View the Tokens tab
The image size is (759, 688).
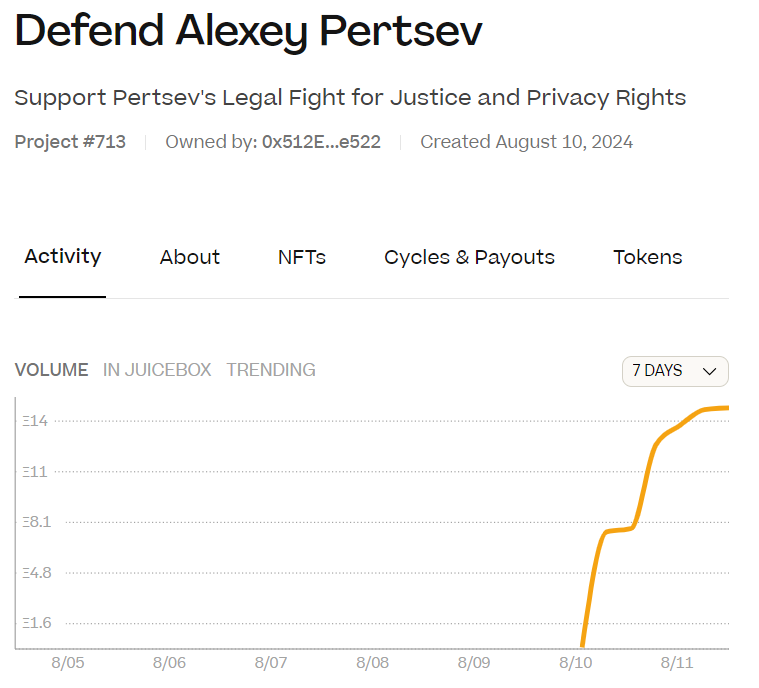click(648, 257)
